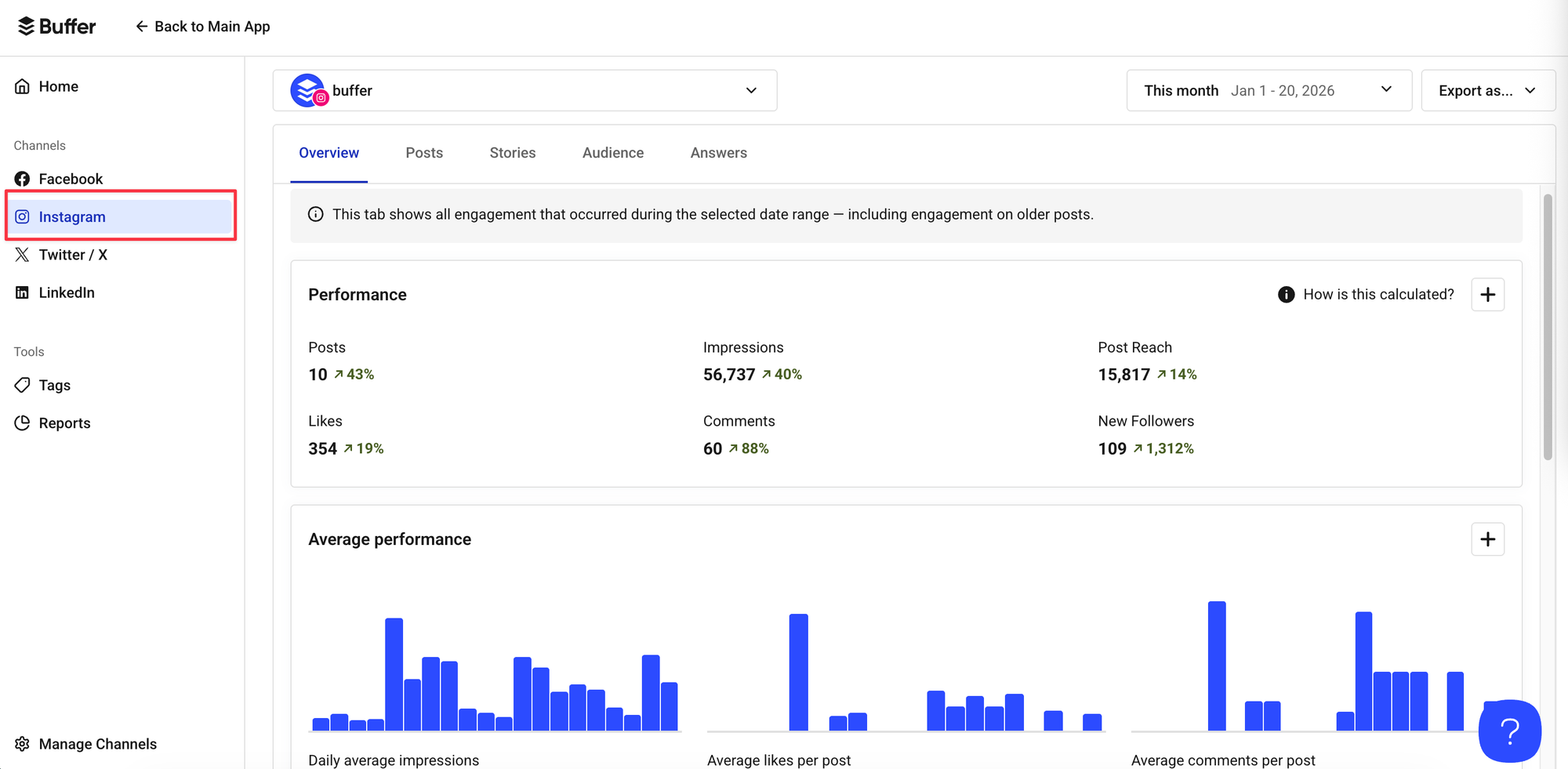Open the Twitter / X channel
The height and width of the screenshot is (769, 1568).
pos(74,254)
